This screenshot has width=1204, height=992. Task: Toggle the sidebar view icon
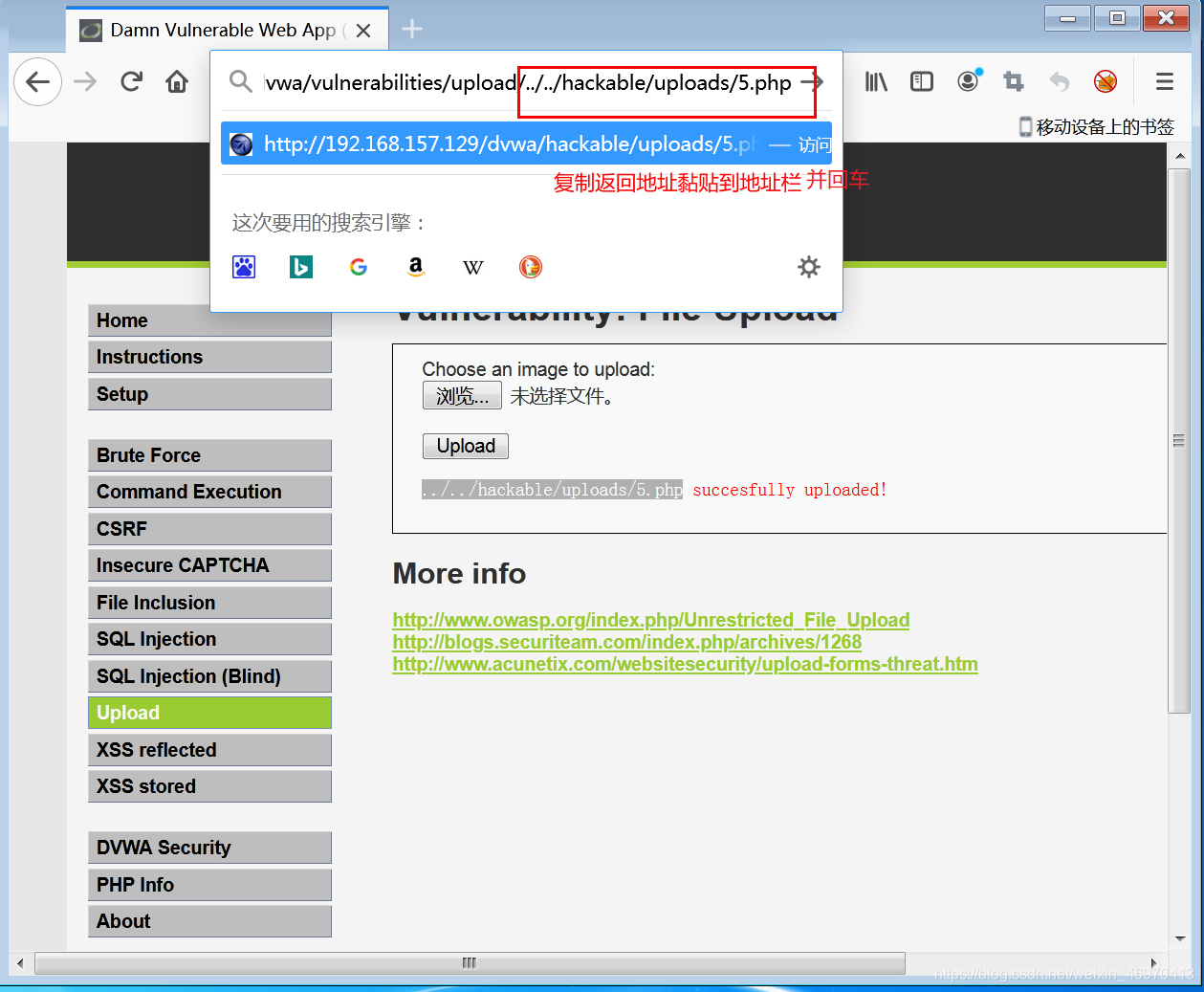click(x=922, y=82)
